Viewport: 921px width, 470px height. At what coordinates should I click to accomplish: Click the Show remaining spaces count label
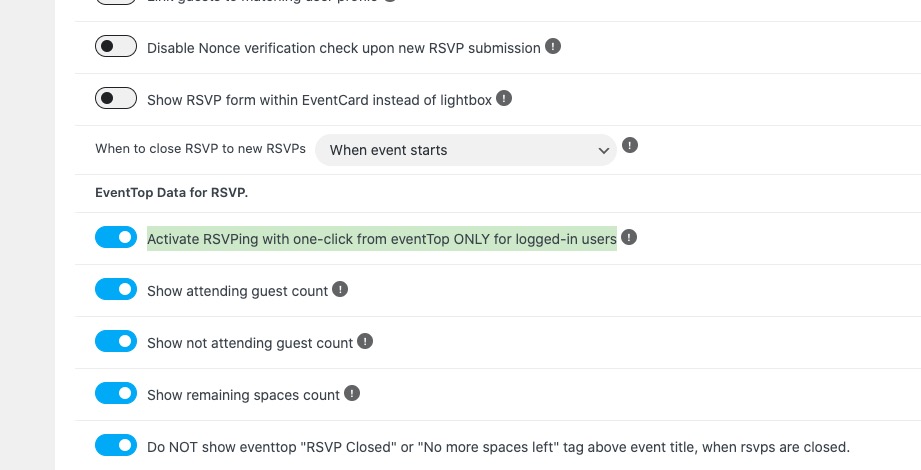pyautogui.click(x=243, y=395)
